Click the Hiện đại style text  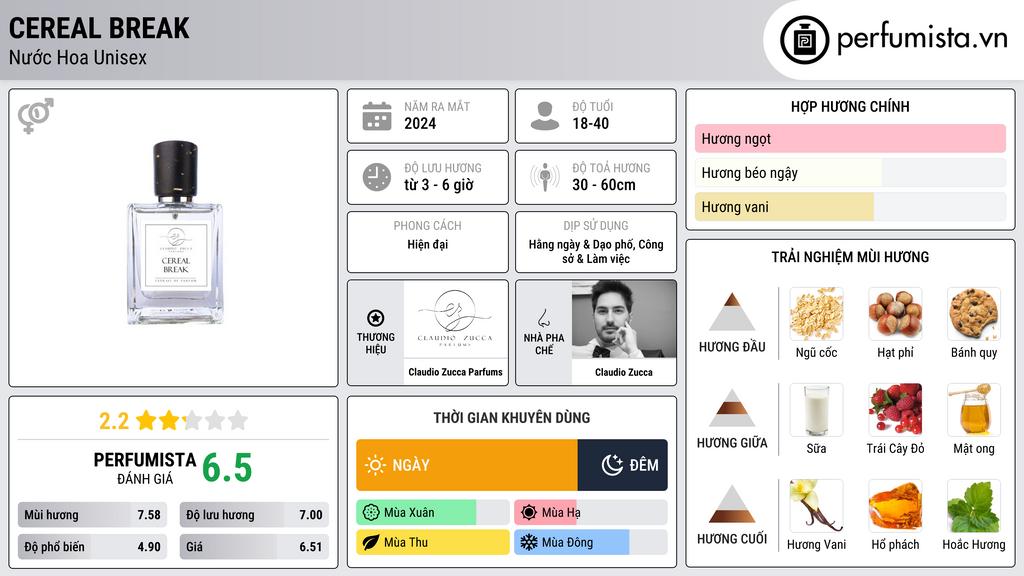tap(428, 244)
